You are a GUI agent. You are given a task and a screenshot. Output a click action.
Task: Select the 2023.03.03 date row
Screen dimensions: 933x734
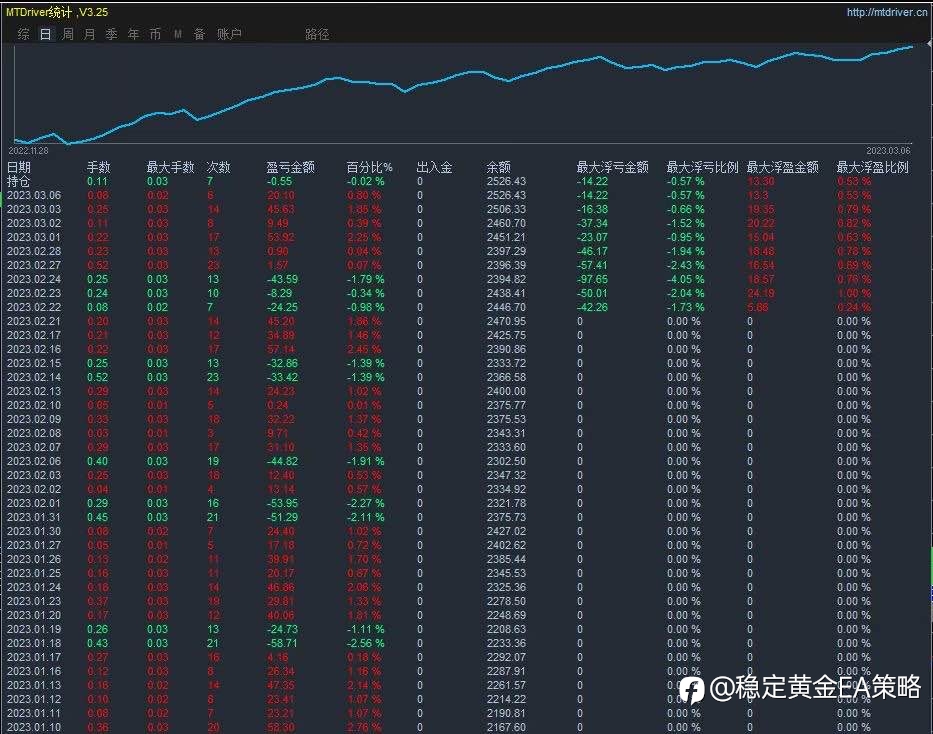tap(34, 209)
